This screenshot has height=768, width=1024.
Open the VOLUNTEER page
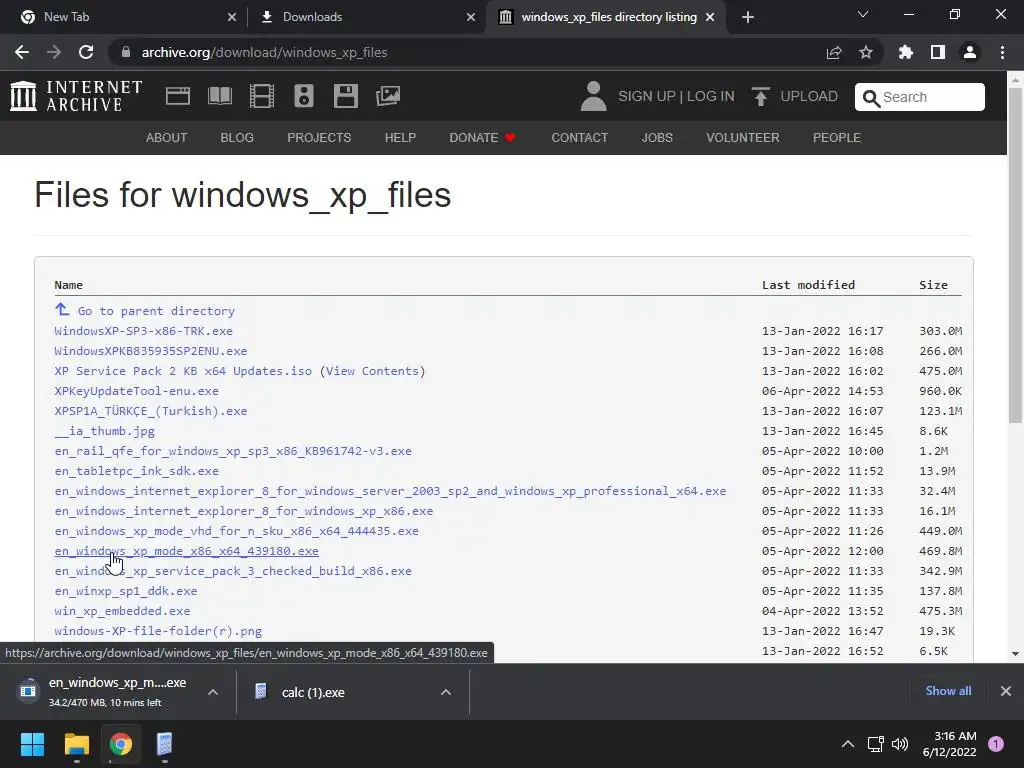(743, 138)
